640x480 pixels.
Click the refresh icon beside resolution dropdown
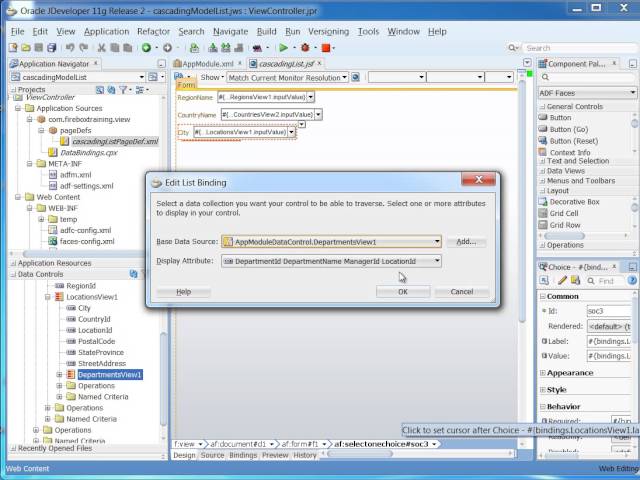point(356,77)
